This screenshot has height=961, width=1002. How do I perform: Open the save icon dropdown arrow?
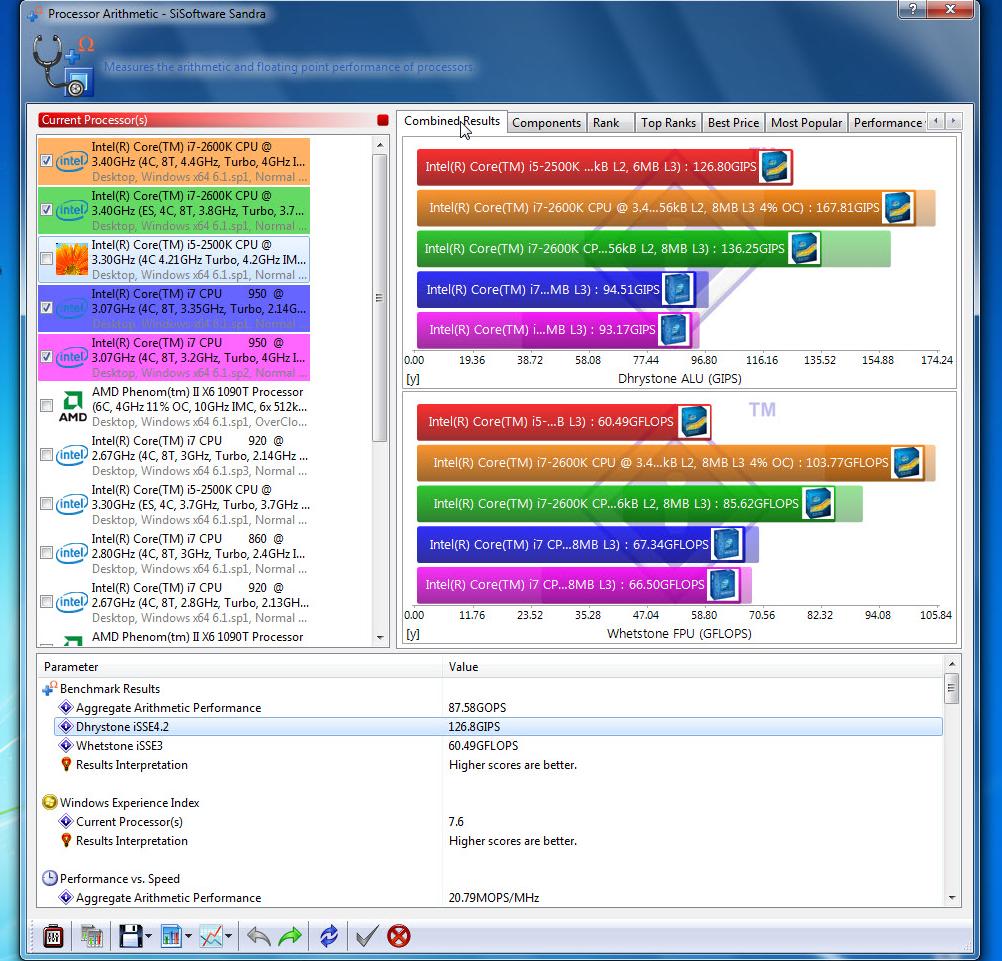148,937
